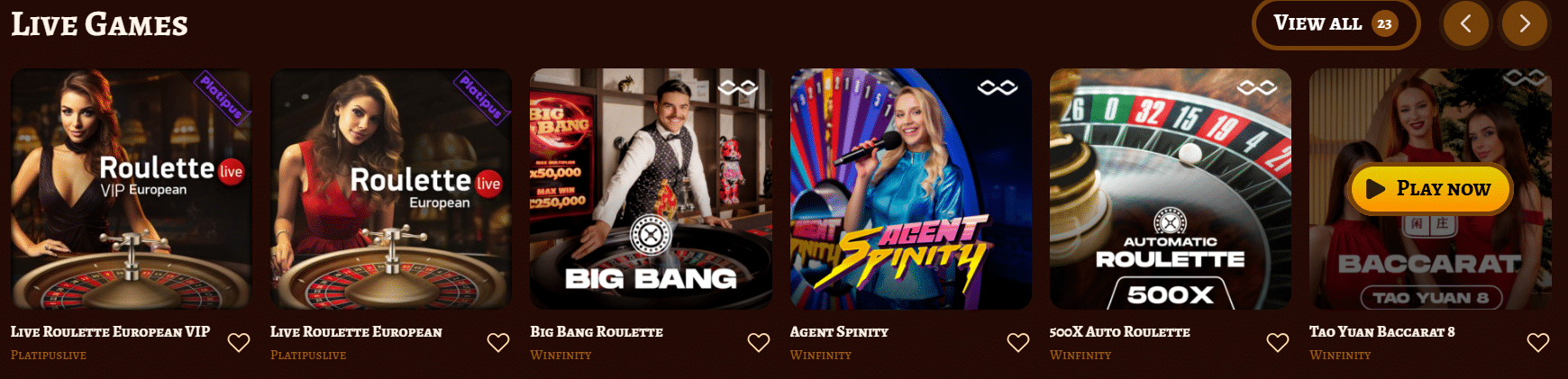Toggle heart icon for Live Roulette European
The width and height of the screenshot is (1568, 379).
click(x=498, y=342)
